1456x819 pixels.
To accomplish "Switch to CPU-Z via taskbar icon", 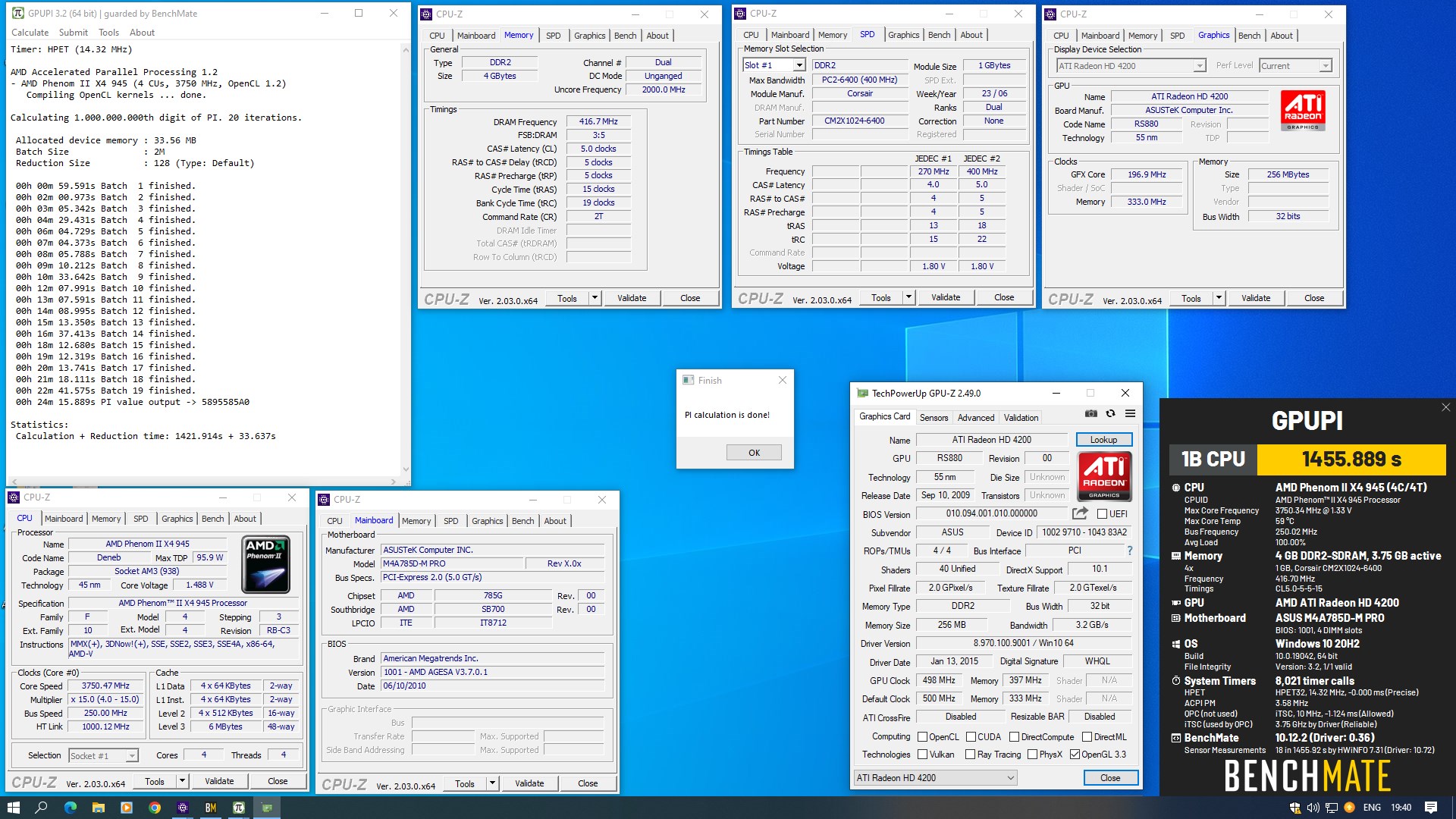I will [183, 808].
